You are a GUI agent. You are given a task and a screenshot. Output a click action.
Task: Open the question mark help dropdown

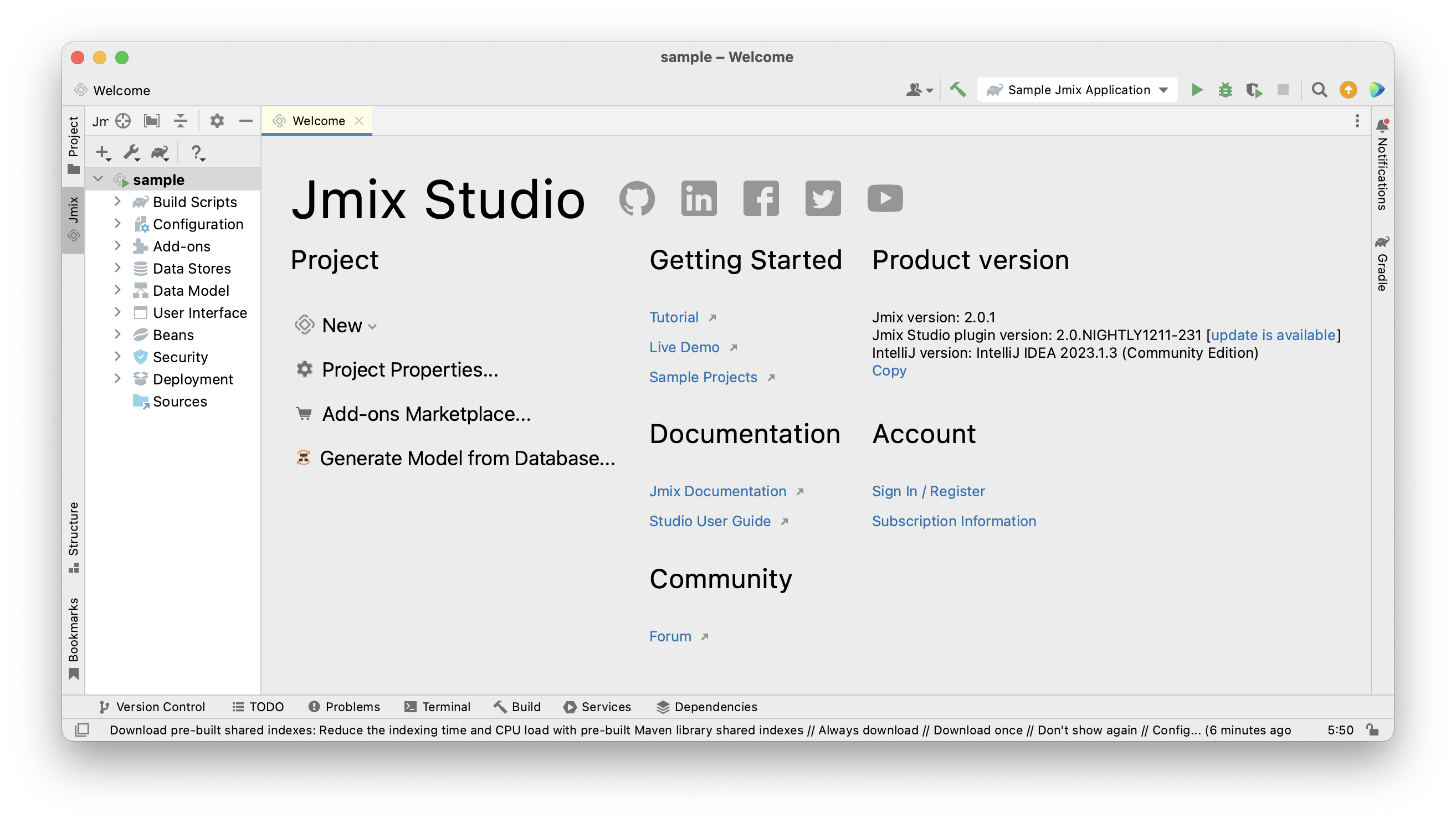(197, 153)
